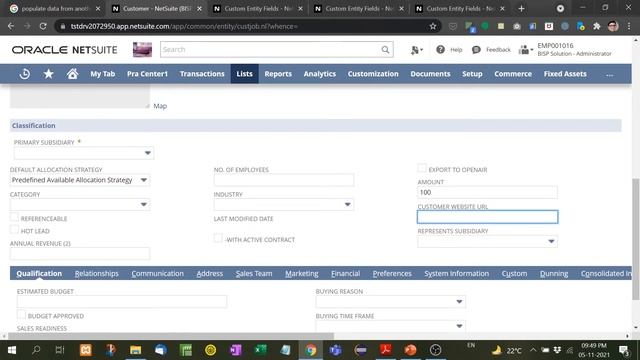
Task: Open the Shortcuts star icon
Action: (49, 74)
